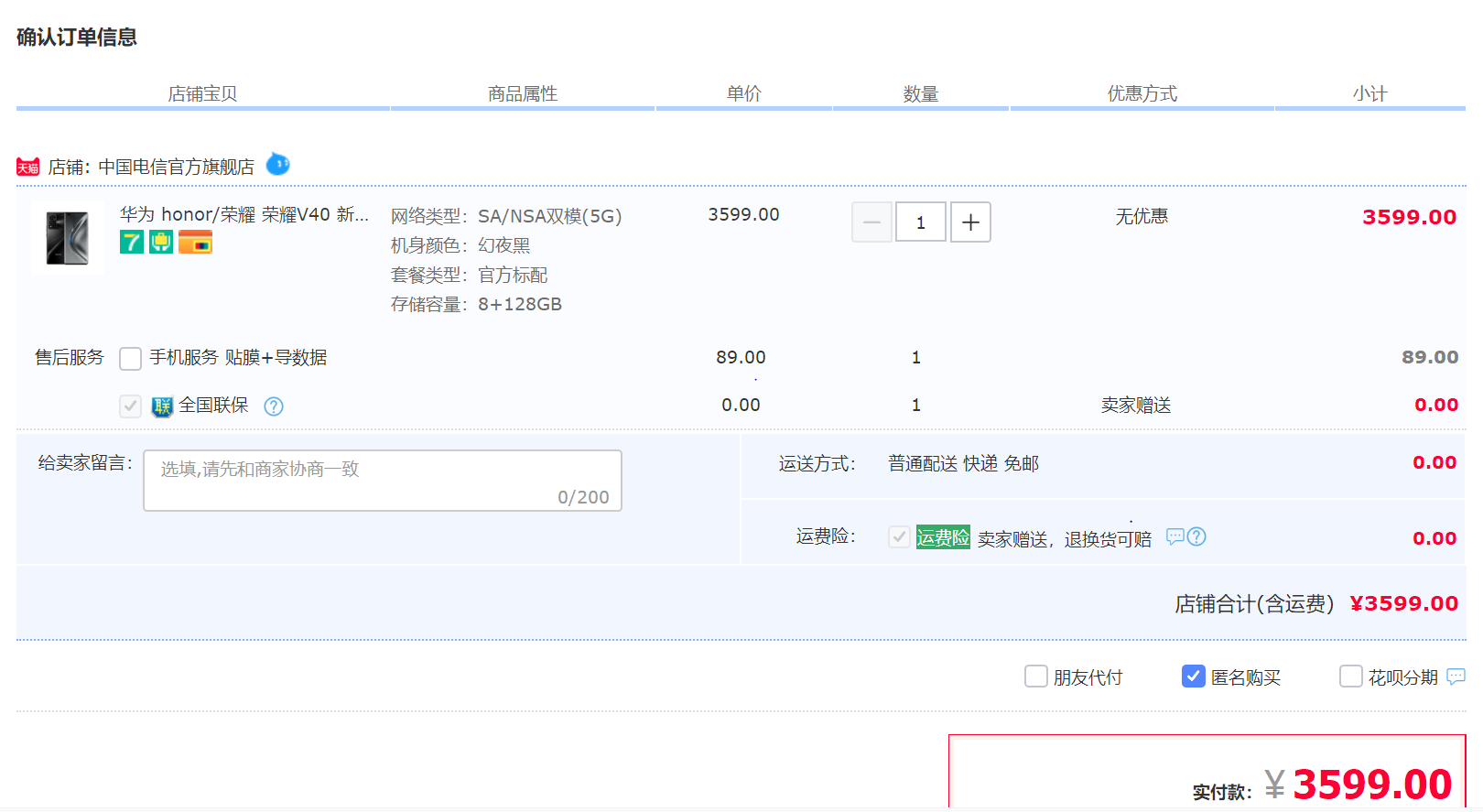Viewport: 1483px width, 812px height.
Task: Click the 无优惠 discount text
Action: click(x=1142, y=216)
